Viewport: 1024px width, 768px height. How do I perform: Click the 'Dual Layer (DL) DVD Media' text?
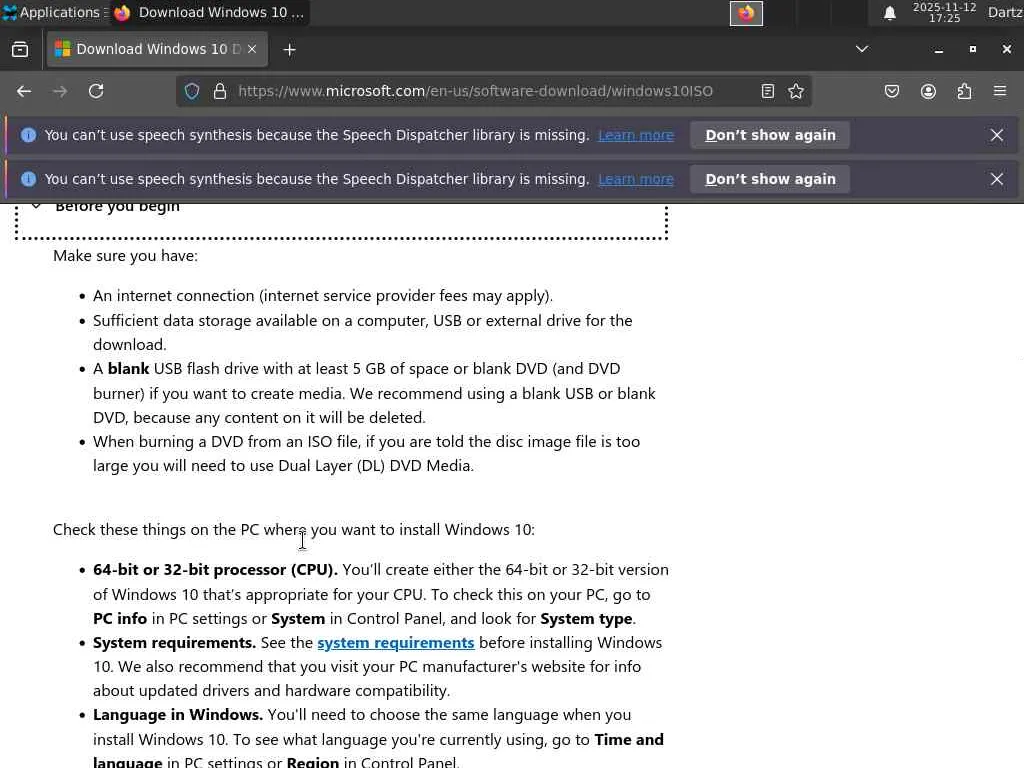[x=376, y=466]
